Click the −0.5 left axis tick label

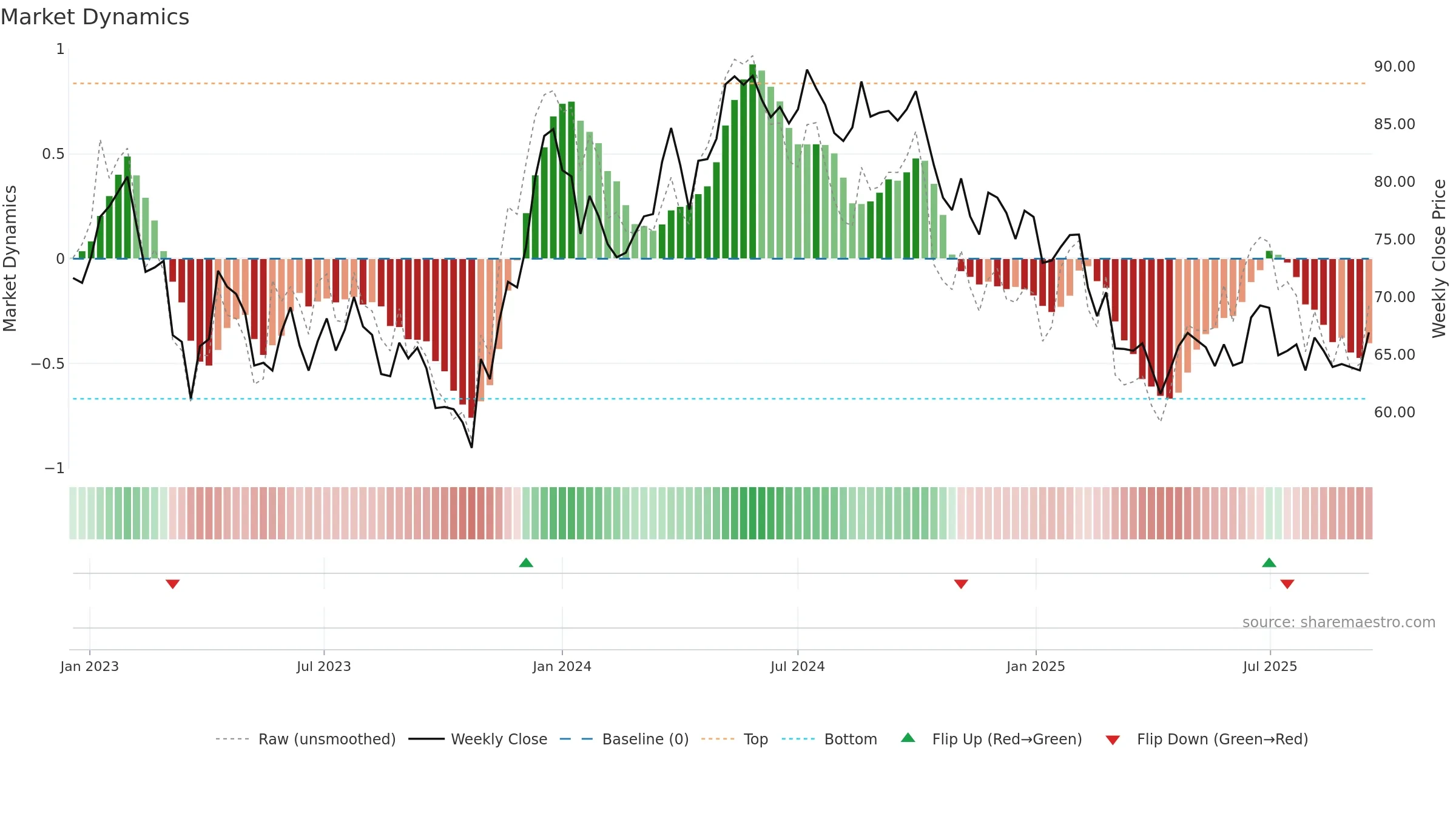tap(48, 364)
